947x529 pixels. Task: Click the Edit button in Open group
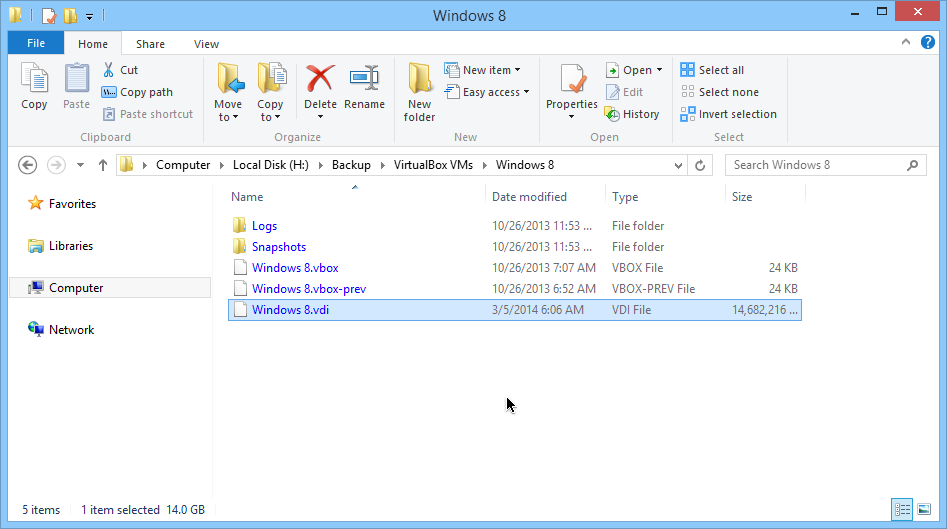(625, 92)
